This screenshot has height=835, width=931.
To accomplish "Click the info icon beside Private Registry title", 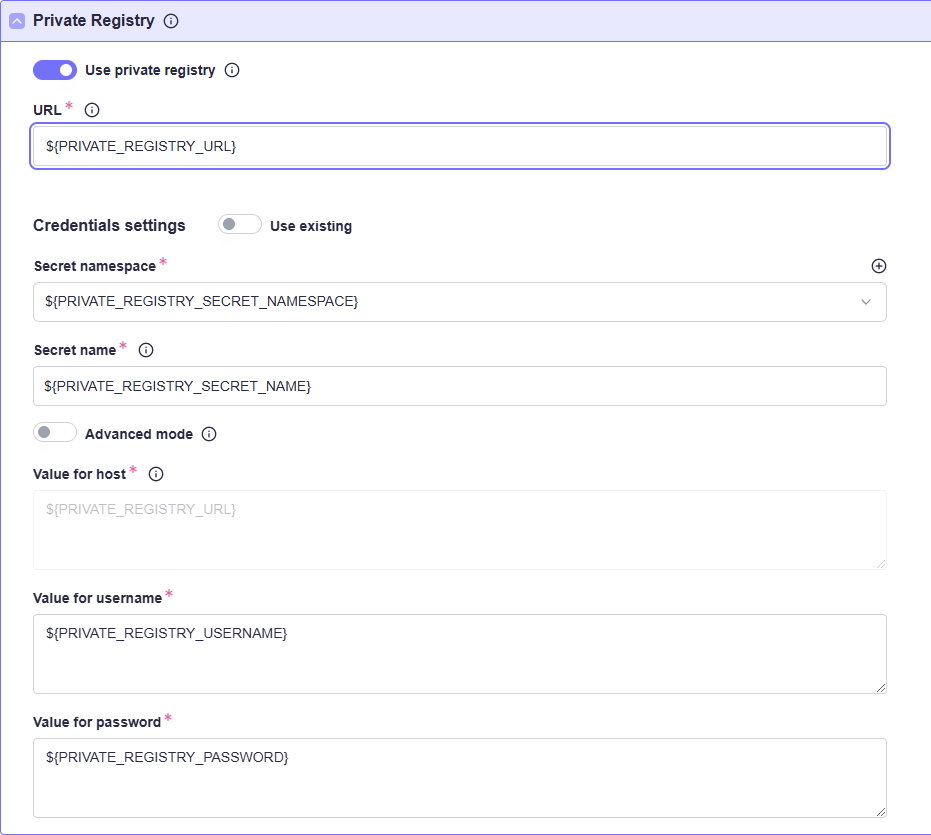I will click(171, 21).
